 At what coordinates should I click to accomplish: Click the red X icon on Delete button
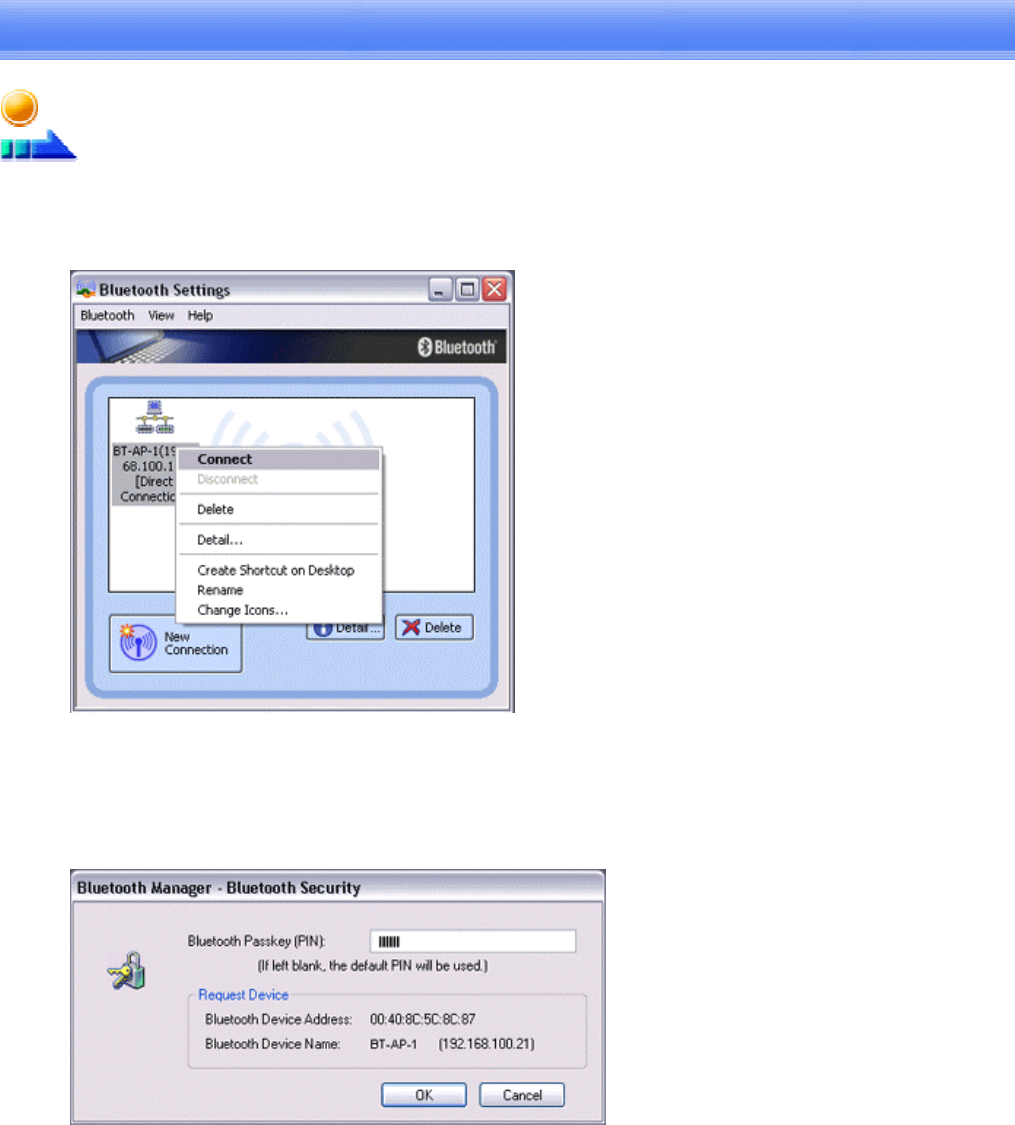click(x=410, y=627)
